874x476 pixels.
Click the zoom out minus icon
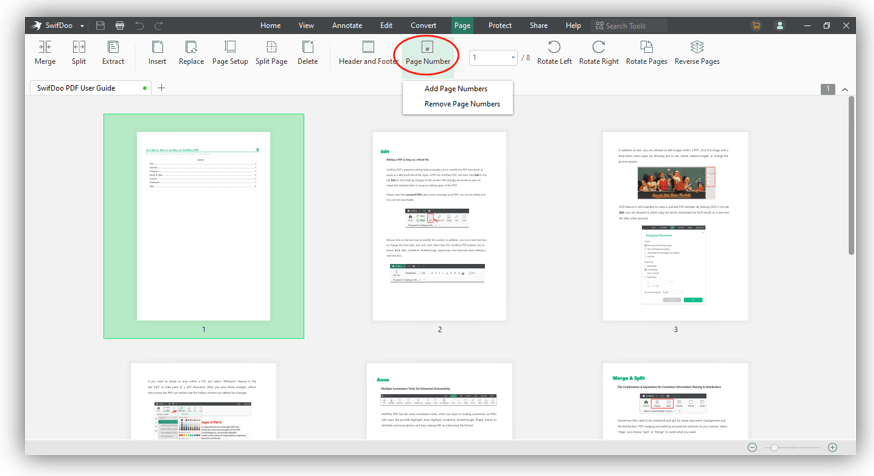click(752, 448)
